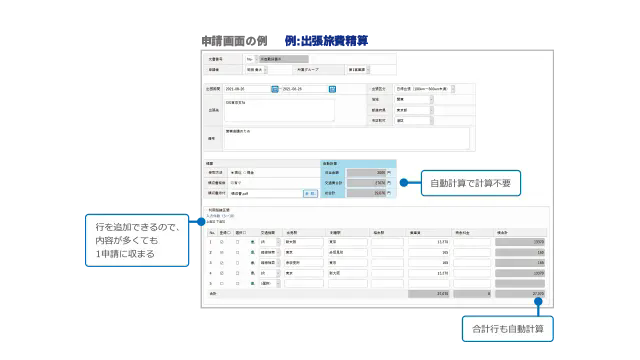Toggle the checkbox in the first checkbox column header
The width and height of the screenshot is (640, 360).
pos(229,233)
